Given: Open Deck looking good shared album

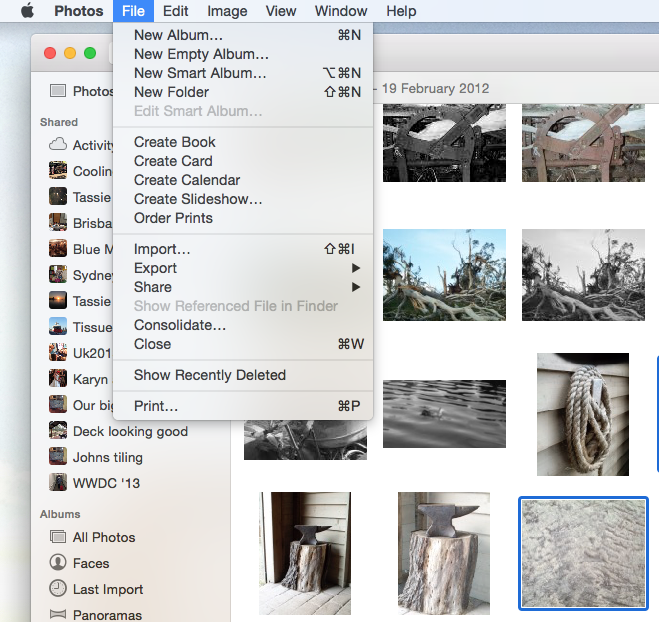Looking at the screenshot, I should [x=130, y=431].
